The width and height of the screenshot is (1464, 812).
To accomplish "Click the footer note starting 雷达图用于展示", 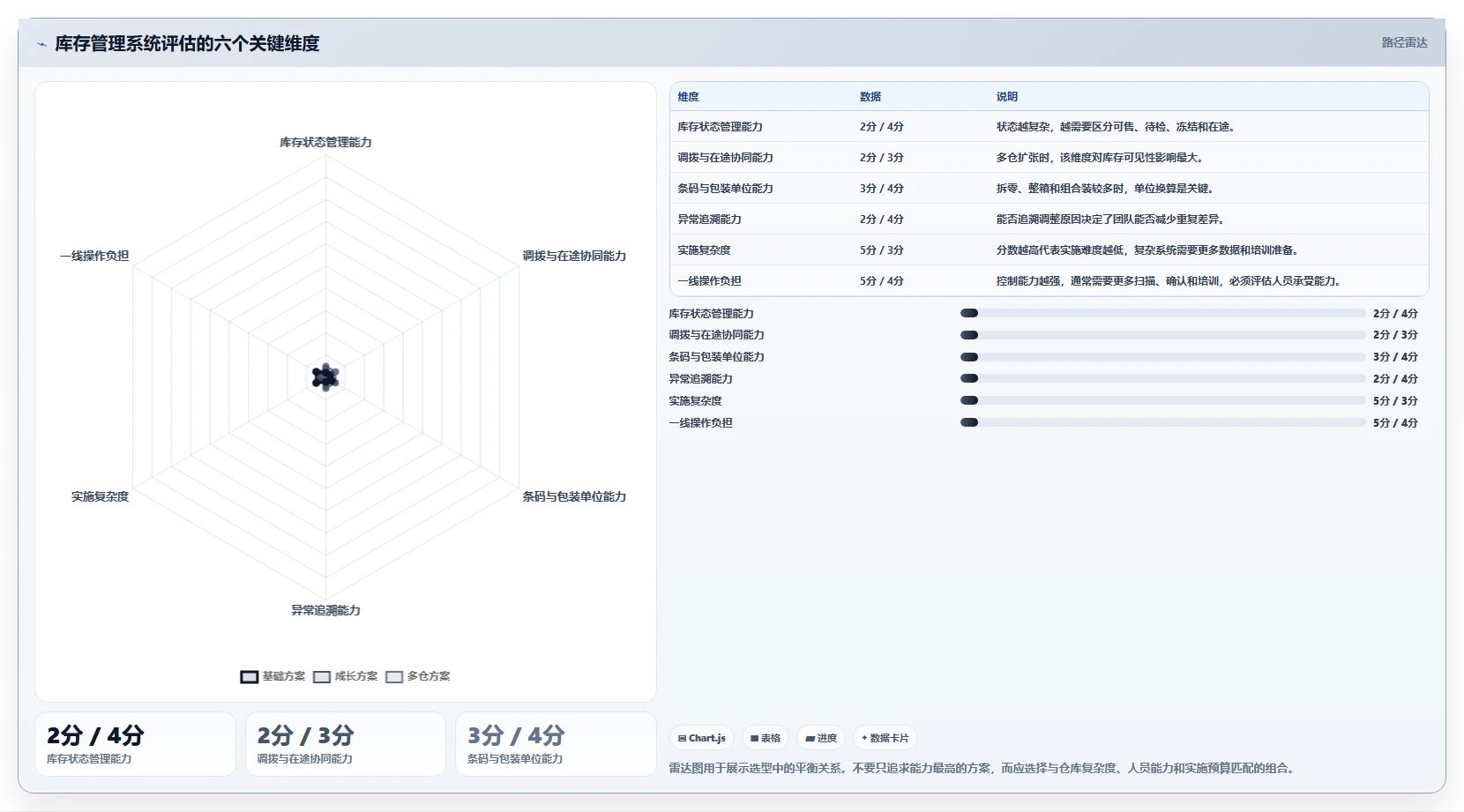I will tap(983, 768).
